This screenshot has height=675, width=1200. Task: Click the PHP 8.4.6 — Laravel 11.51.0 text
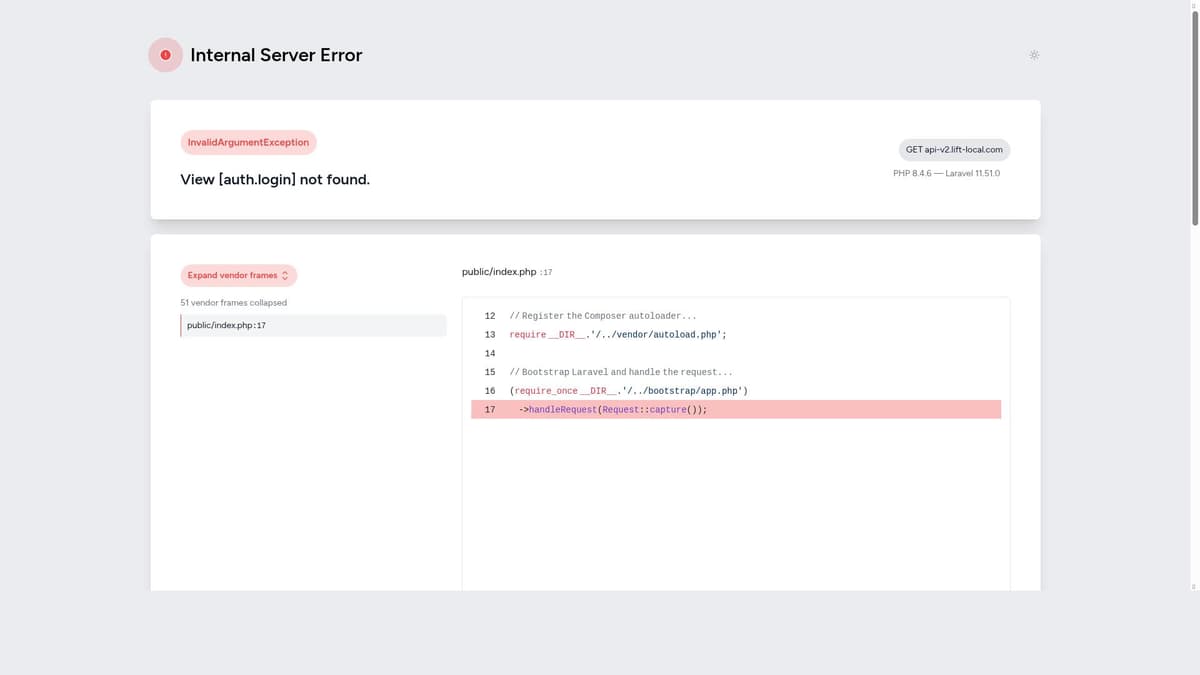point(946,173)
